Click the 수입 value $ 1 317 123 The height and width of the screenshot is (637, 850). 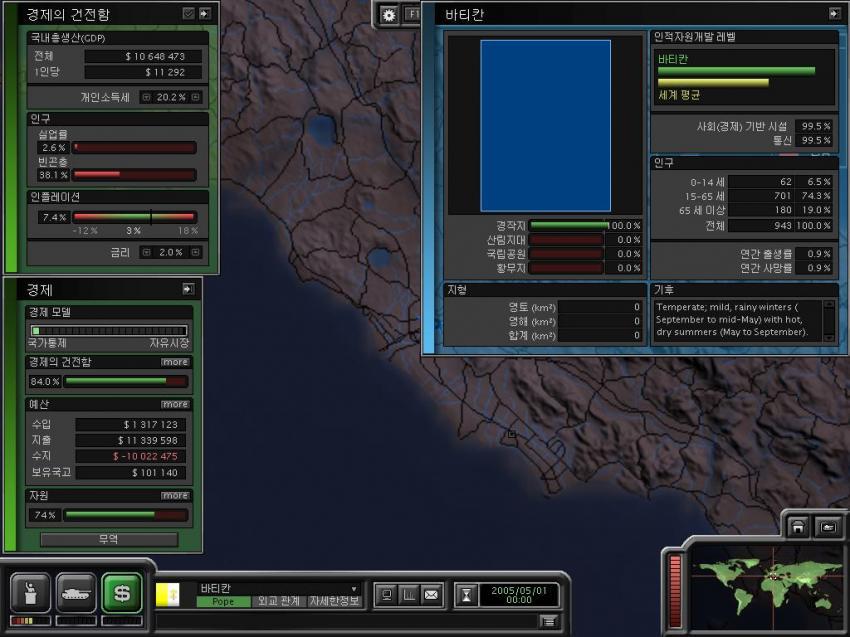point(130,424)
